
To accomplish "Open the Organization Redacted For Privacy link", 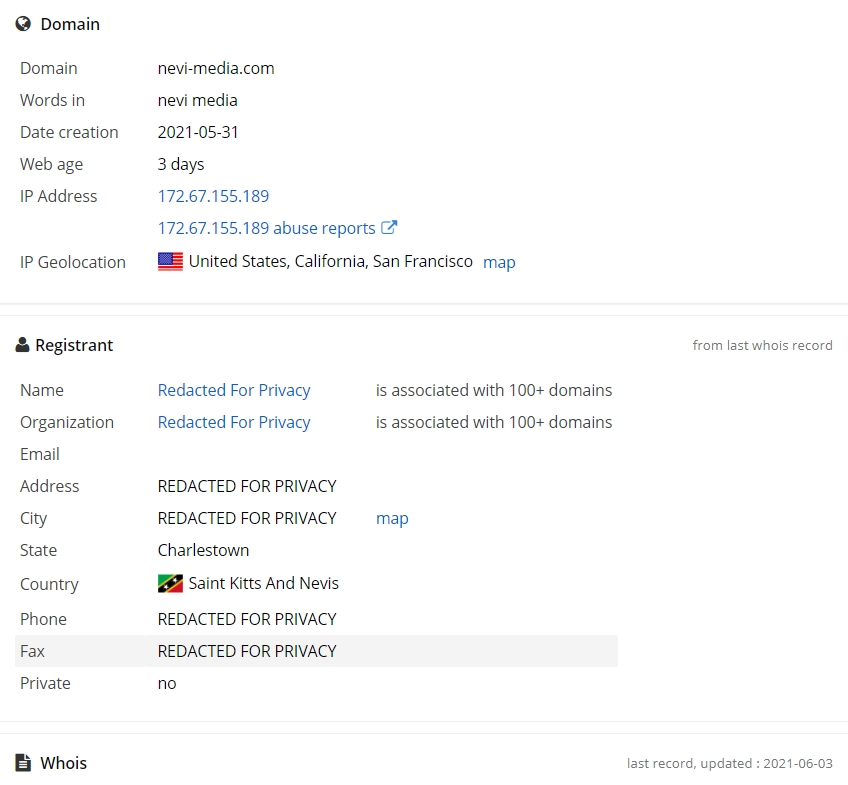I will click(x=234, y=422).
